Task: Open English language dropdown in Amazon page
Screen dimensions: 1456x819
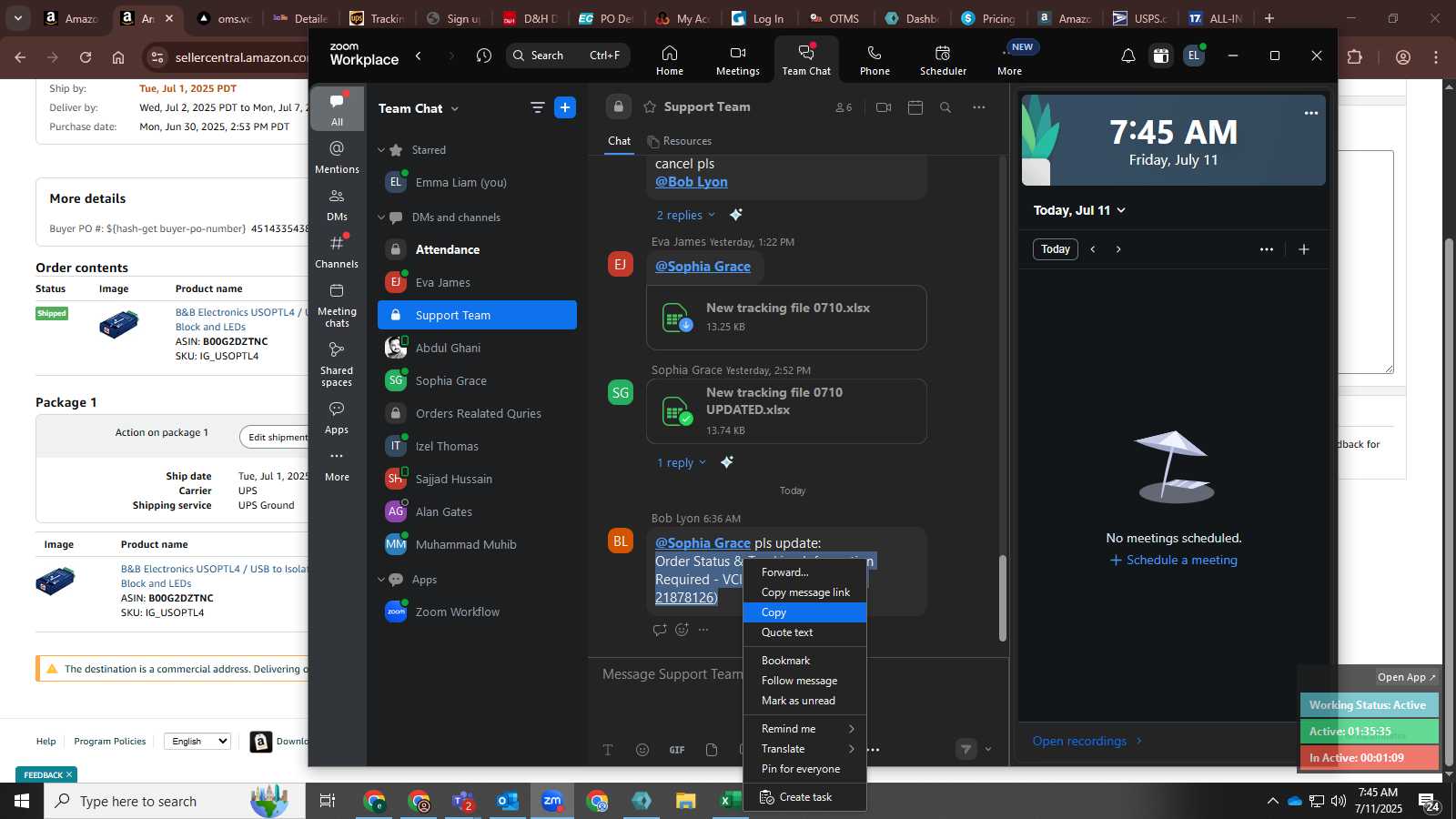Action: coord(197,741)
